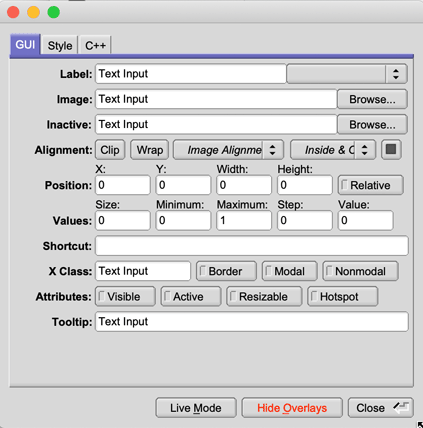Click the Width position field
Image resolution: width=423 pixels, height=428 pixels.
[244, 185]
